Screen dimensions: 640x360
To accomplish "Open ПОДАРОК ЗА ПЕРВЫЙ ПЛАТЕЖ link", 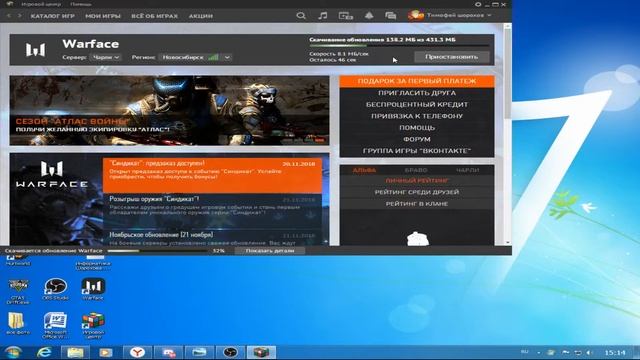I will 417,81.
